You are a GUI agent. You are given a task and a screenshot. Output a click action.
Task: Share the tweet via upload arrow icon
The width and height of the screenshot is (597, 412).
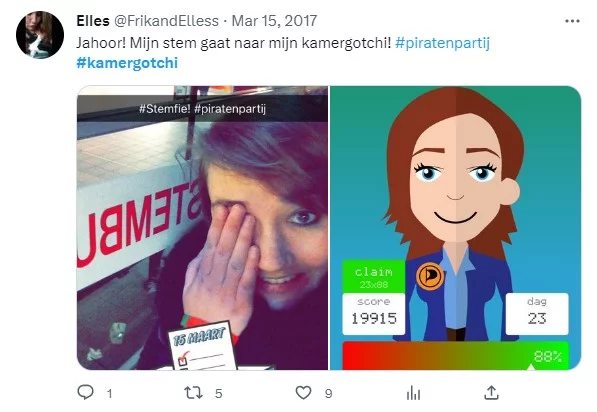point(491,393)
